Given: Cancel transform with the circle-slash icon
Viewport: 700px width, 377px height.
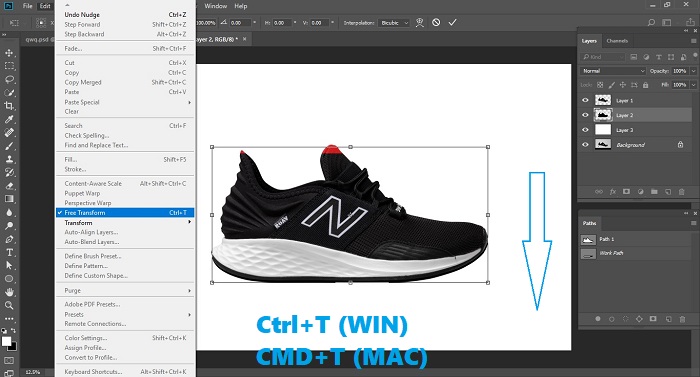Looking at the screenshot, I should click(436, 22).
